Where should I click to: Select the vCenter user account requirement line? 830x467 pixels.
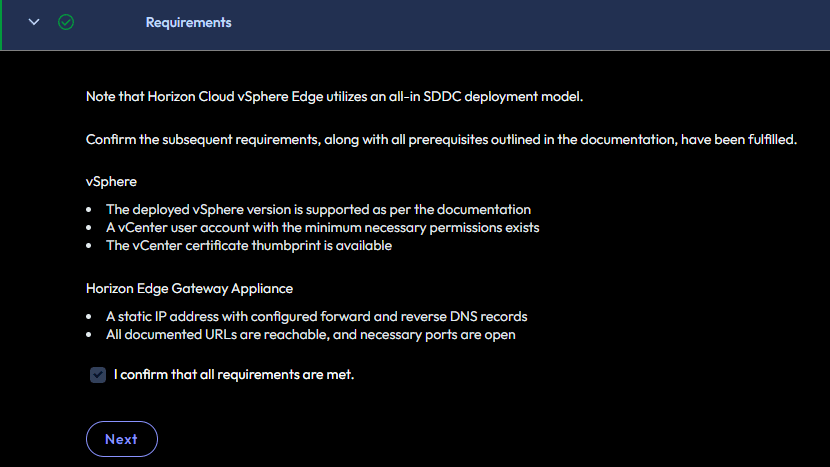tap(322, 228)
